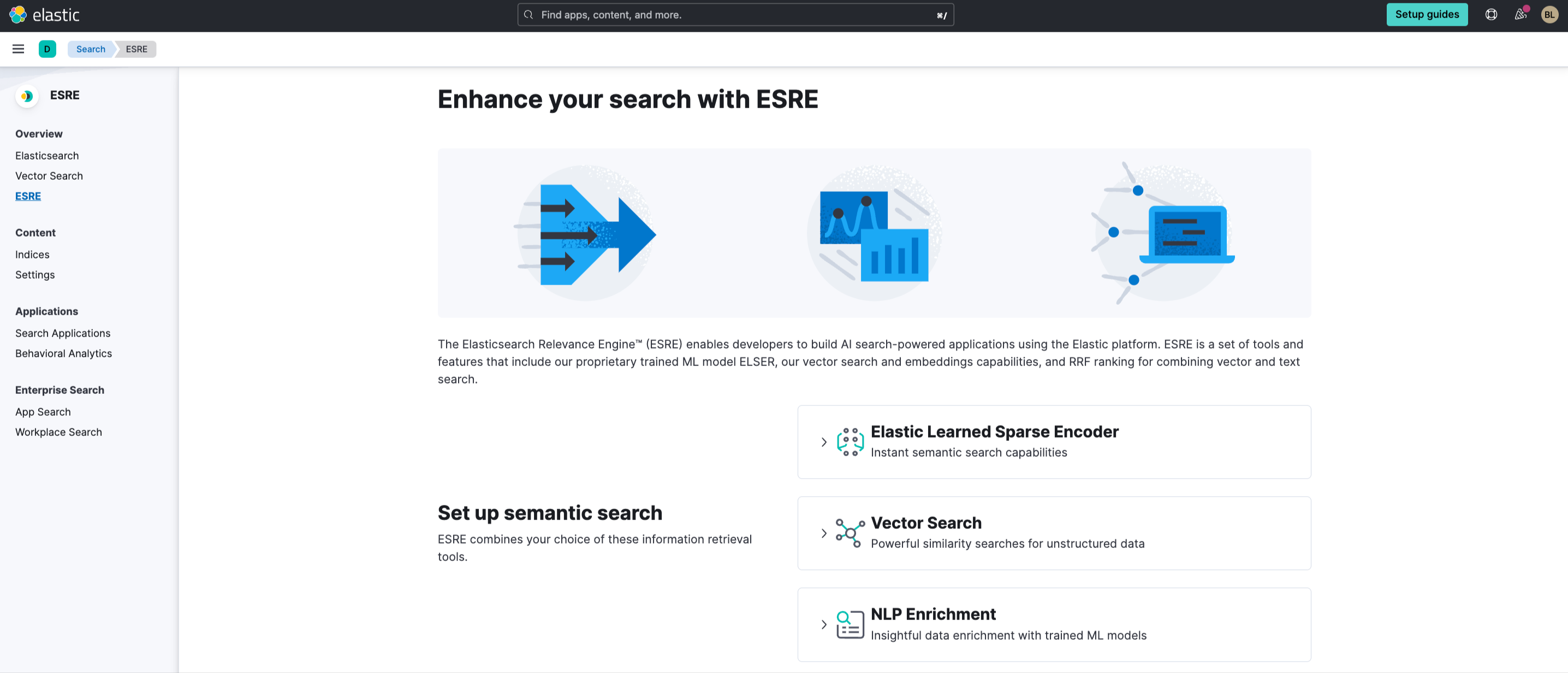
Task: Open App Search in sidebar
Action: 43,411
